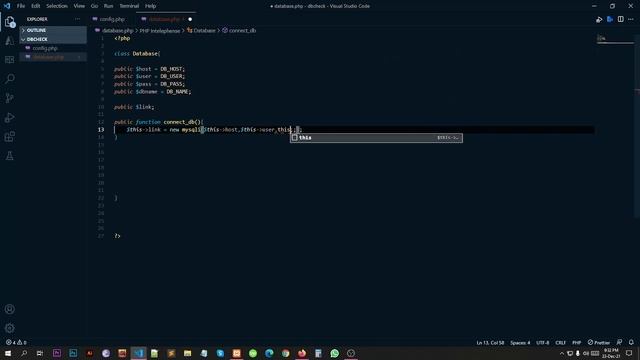Open WhatsApp from the taskbar
The image size is (640, 360).
(334, 353)
